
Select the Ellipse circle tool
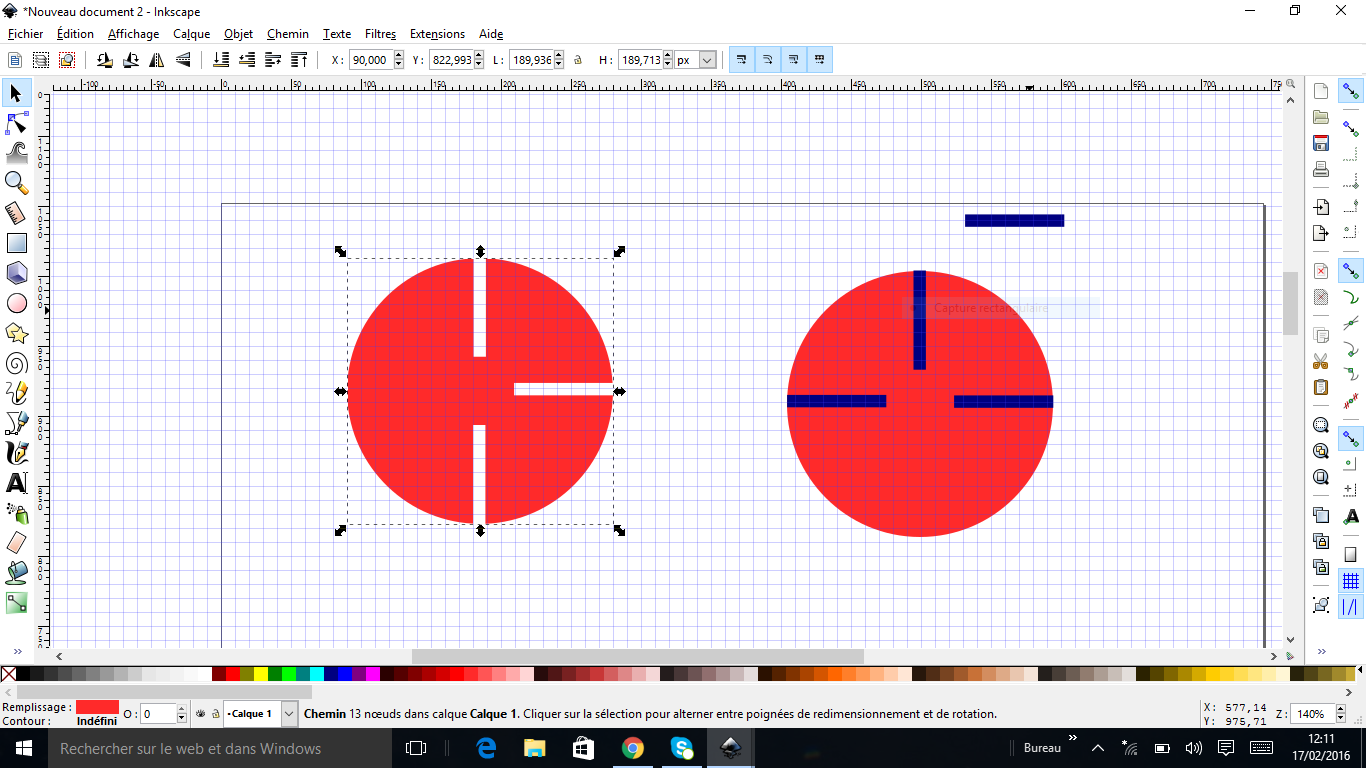coord(16,303)
